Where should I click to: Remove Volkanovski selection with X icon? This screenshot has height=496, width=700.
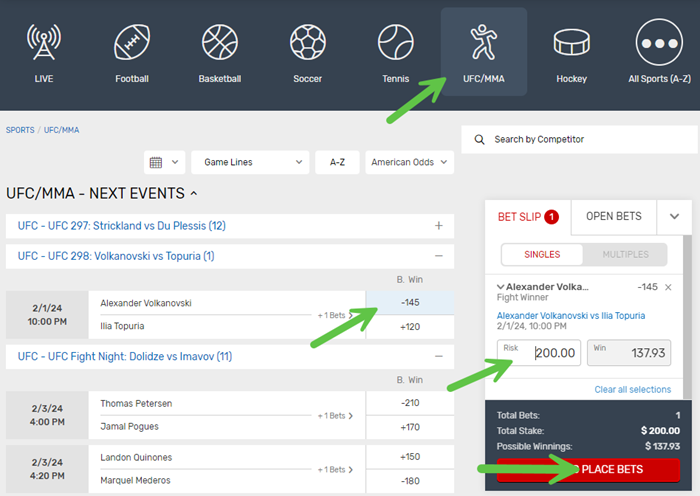click(669, 287)
